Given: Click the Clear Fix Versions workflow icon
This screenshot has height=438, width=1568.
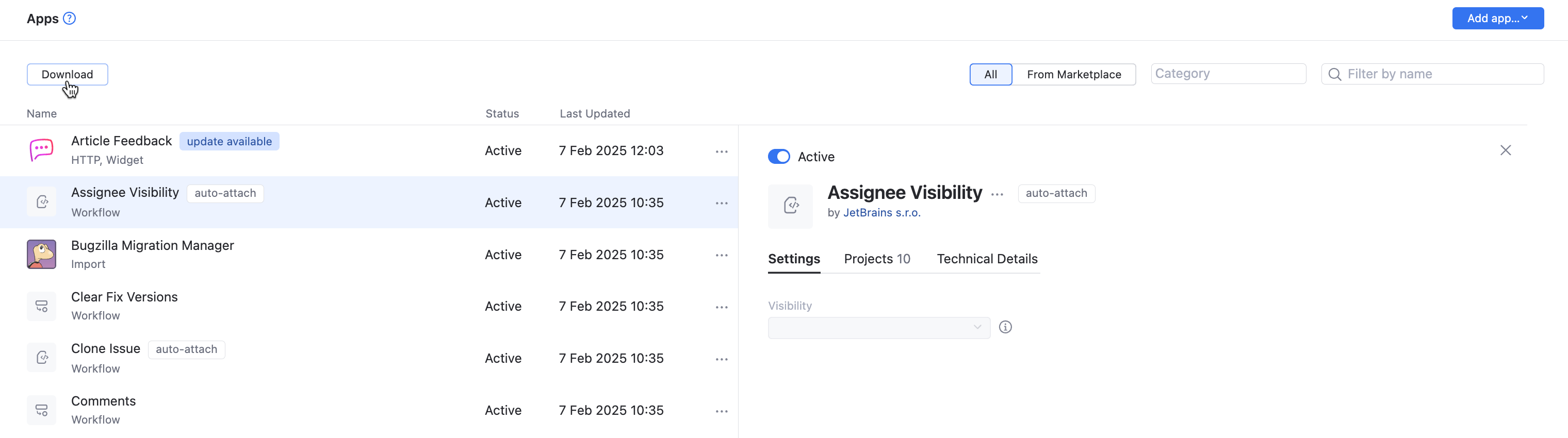Looking at the screenshot, I should tap(41, 306).
